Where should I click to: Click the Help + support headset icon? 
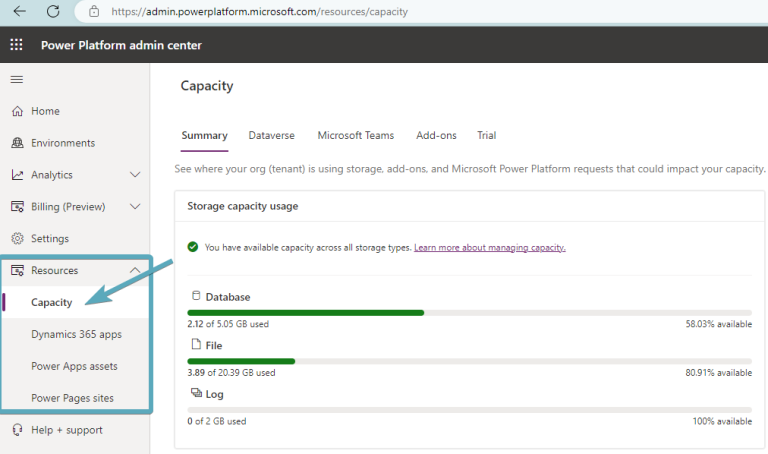[x=17, y=430]
